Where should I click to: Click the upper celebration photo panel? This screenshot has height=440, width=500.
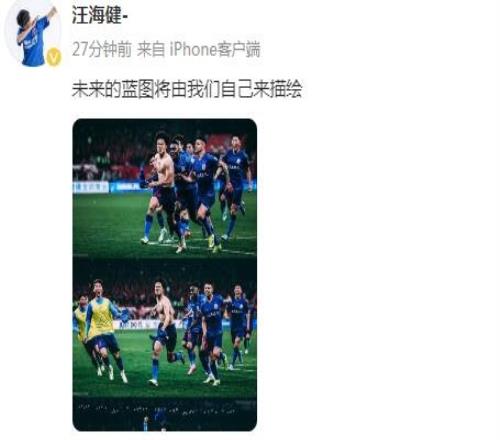coord(165,188)
